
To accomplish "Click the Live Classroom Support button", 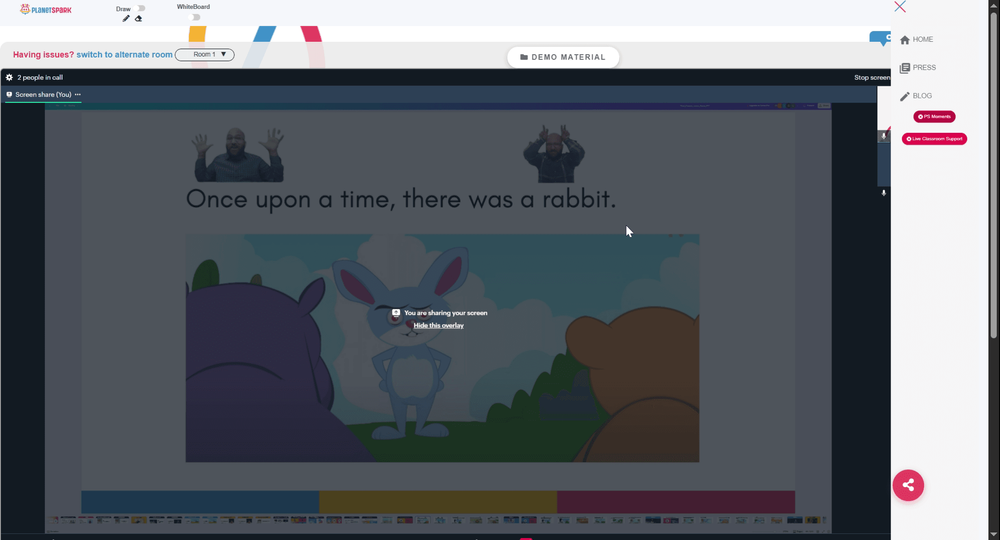I will click(934, 139).
